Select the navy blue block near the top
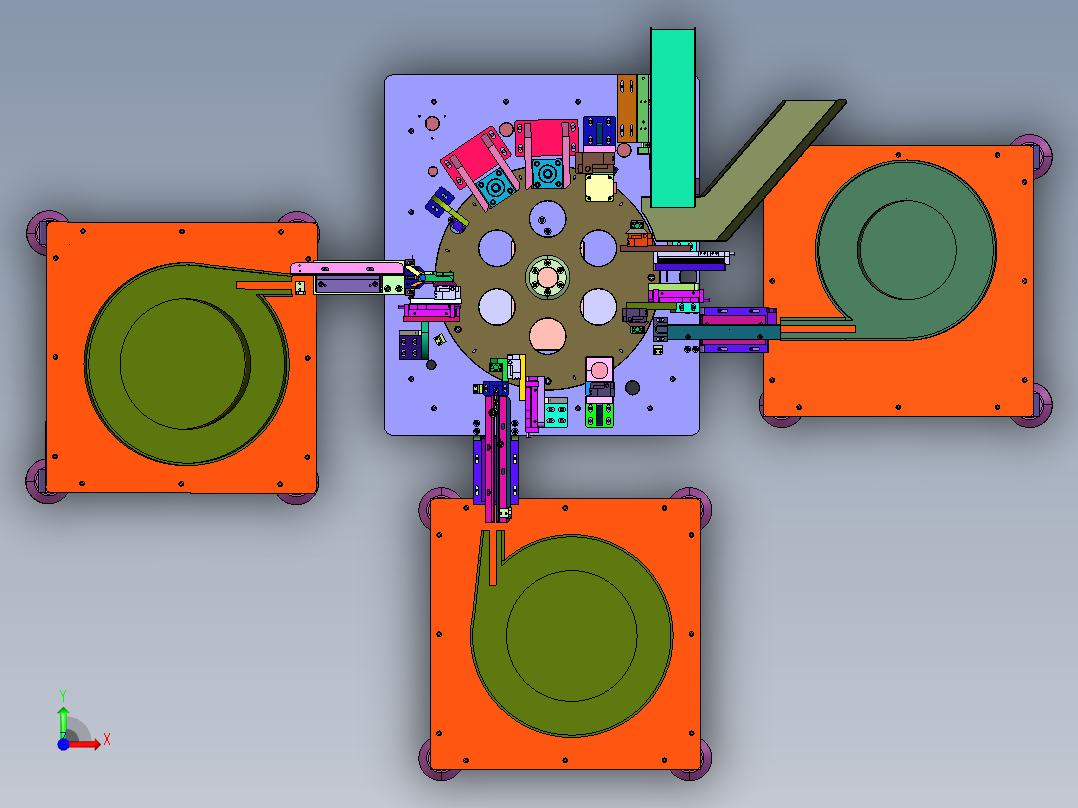 coord(599,131)
